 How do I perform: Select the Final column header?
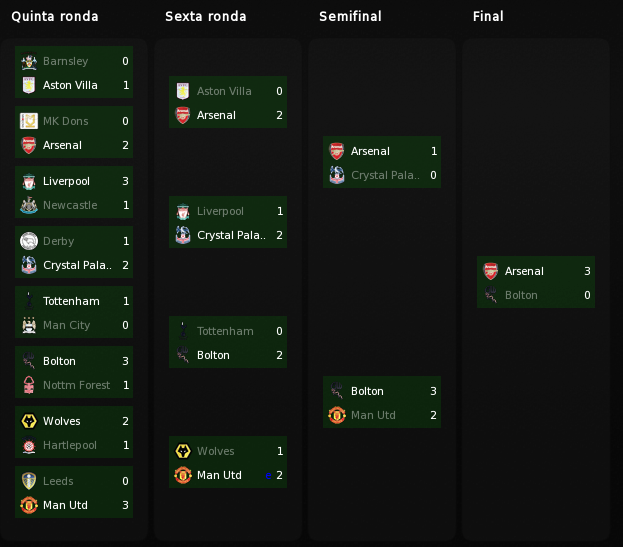pyautogui.click(x=488, y=16)
